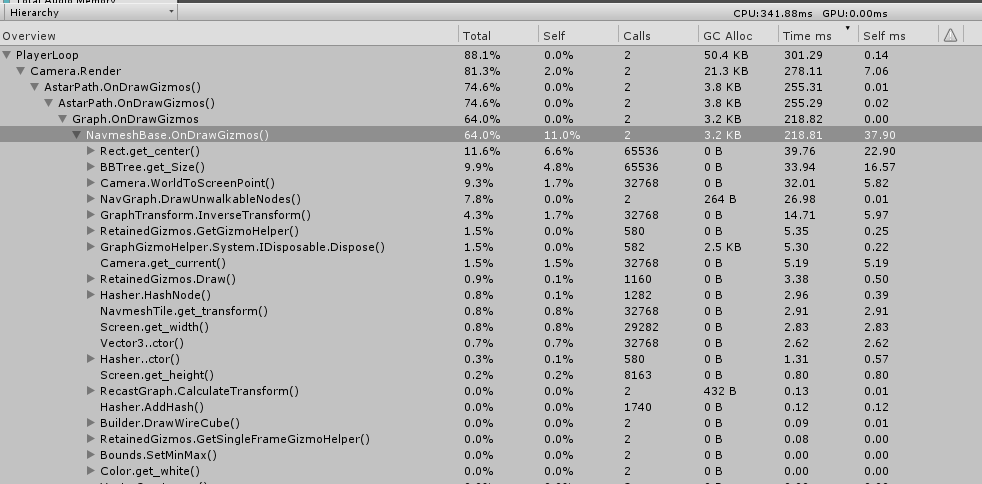This screenshot has height=484, width=982.
Task: Select the Screen.get_height() row
Action: [x=491, y=375]
